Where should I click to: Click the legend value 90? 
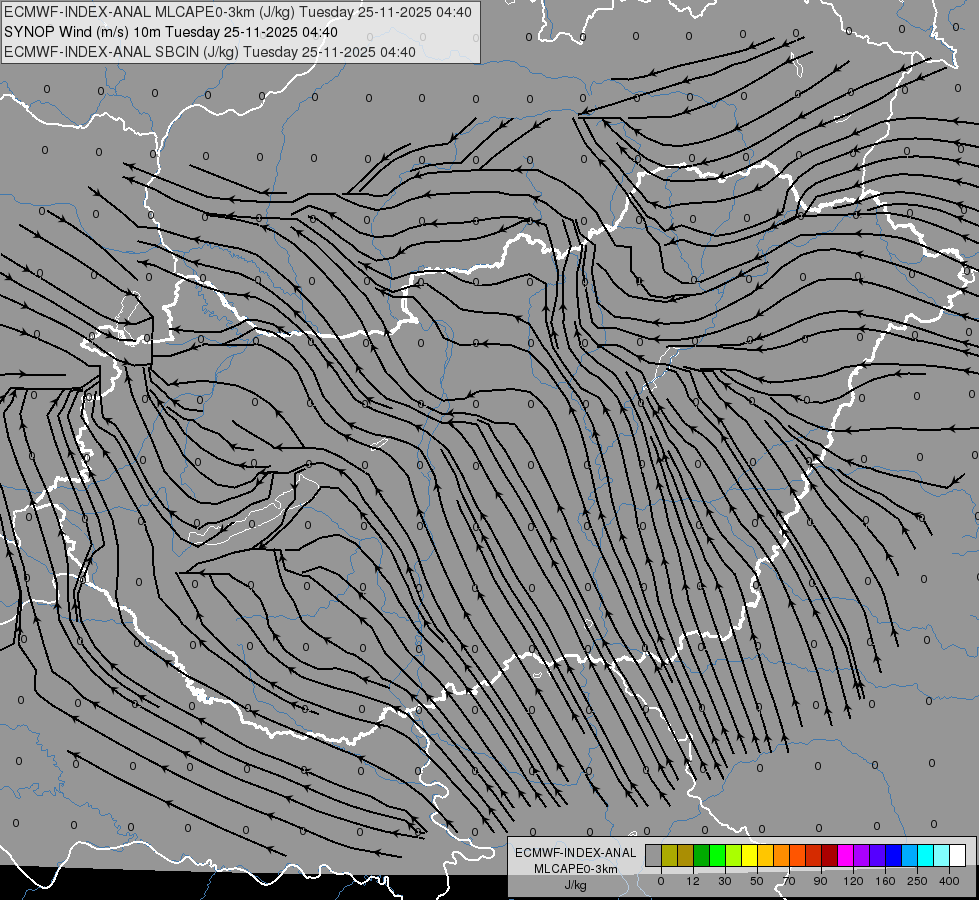820,881
